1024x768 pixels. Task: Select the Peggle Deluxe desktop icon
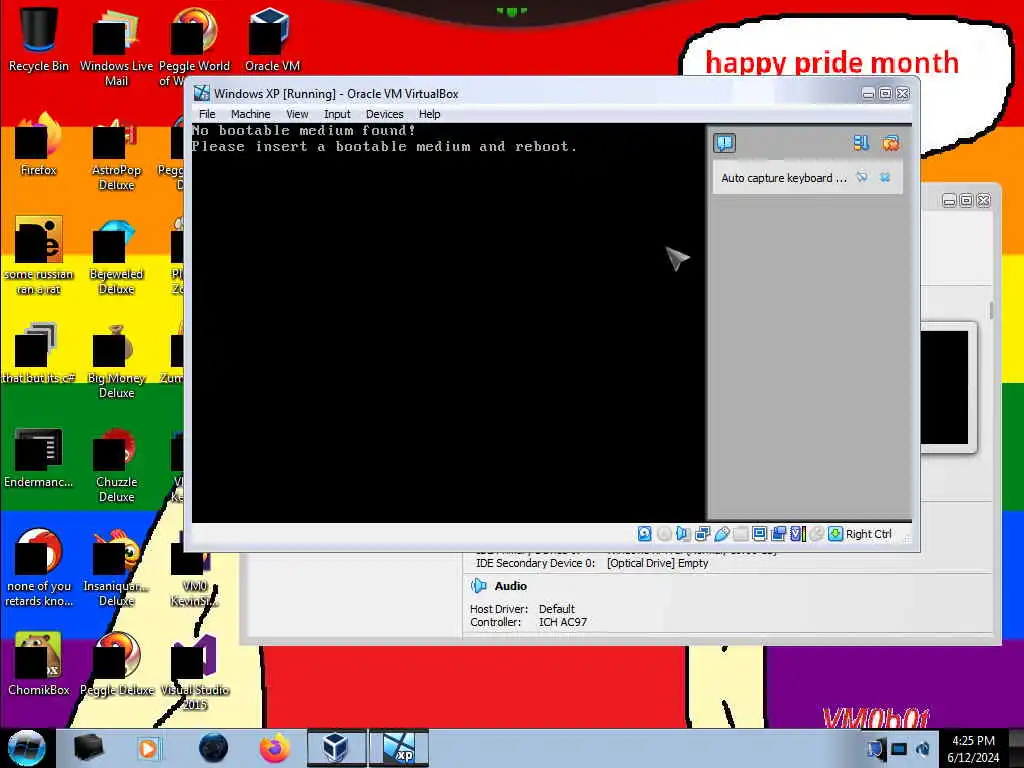pos(116,664)
